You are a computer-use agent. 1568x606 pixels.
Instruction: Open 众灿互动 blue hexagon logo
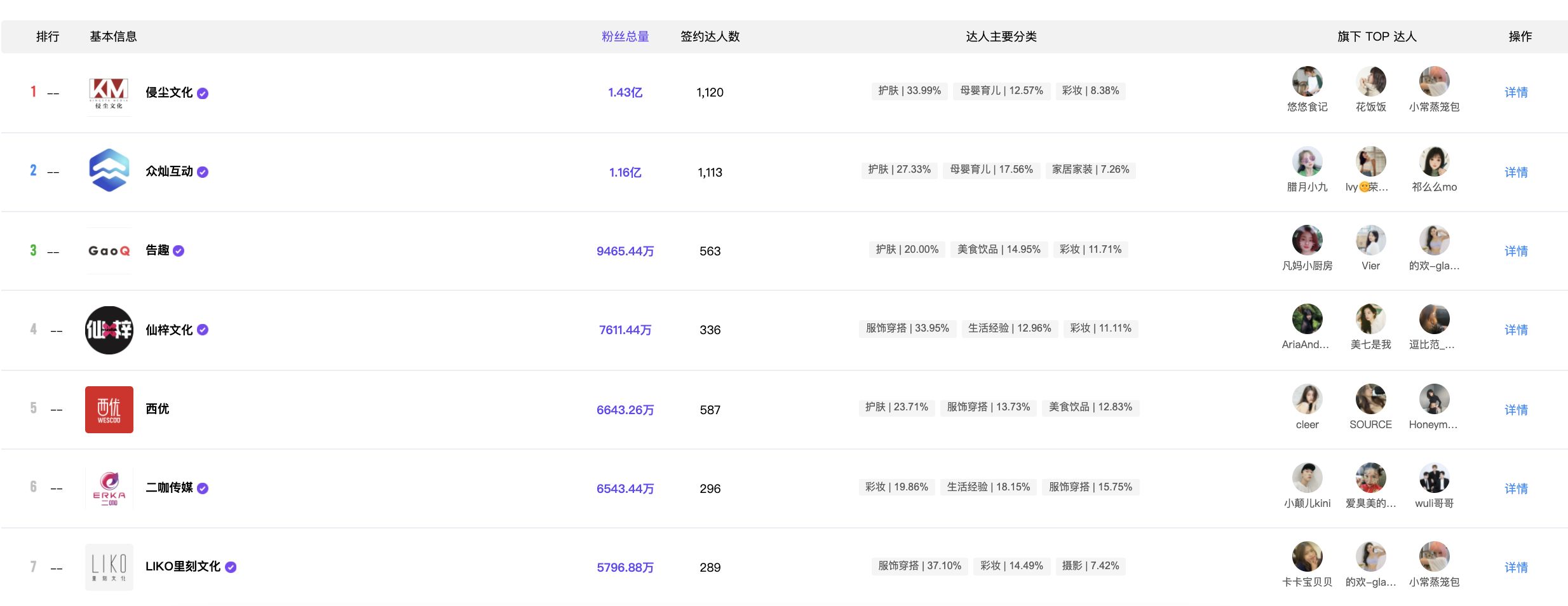click(109, 170)
